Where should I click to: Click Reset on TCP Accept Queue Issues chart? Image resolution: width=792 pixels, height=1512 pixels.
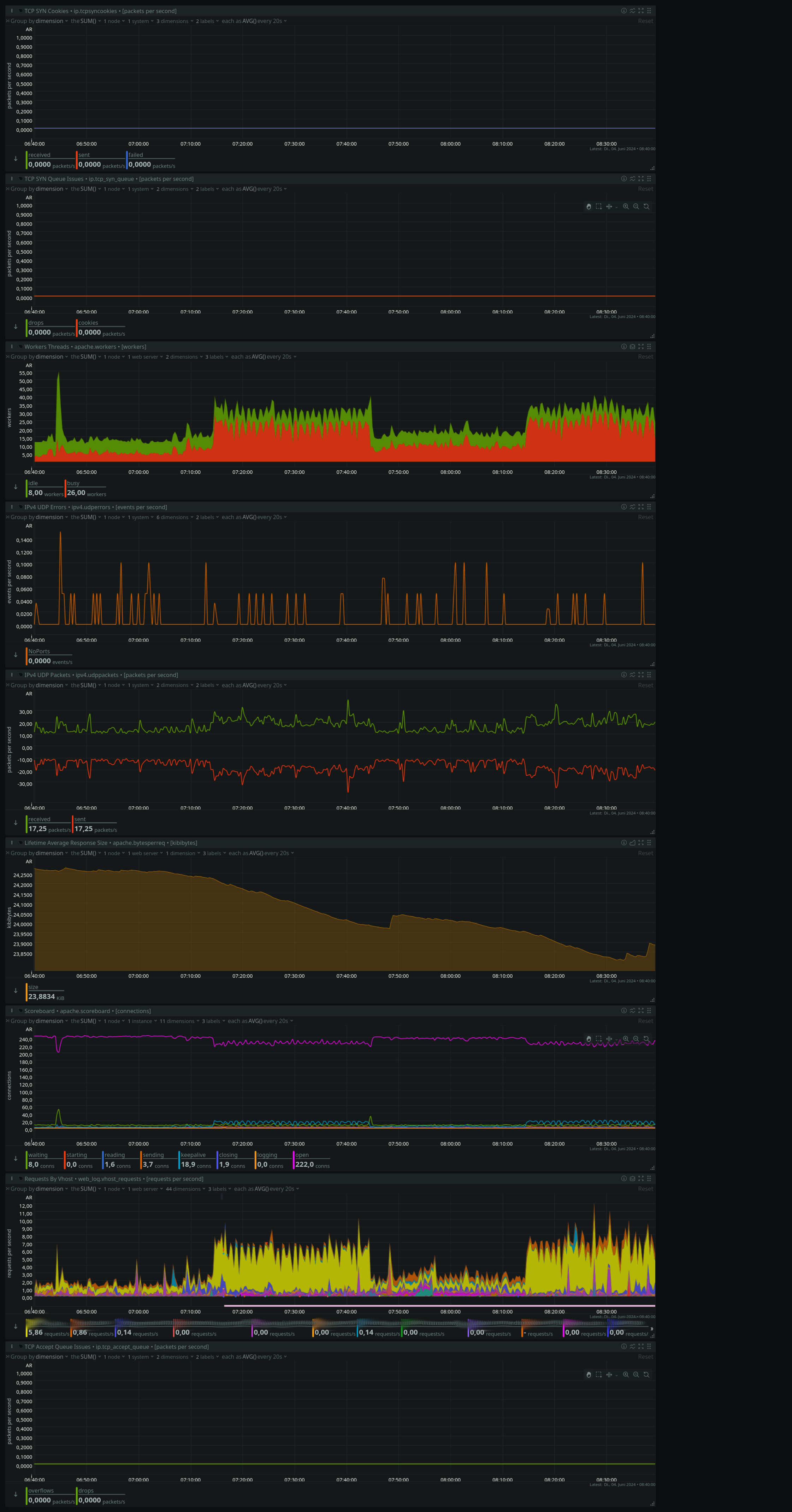tap(645, 1357)
